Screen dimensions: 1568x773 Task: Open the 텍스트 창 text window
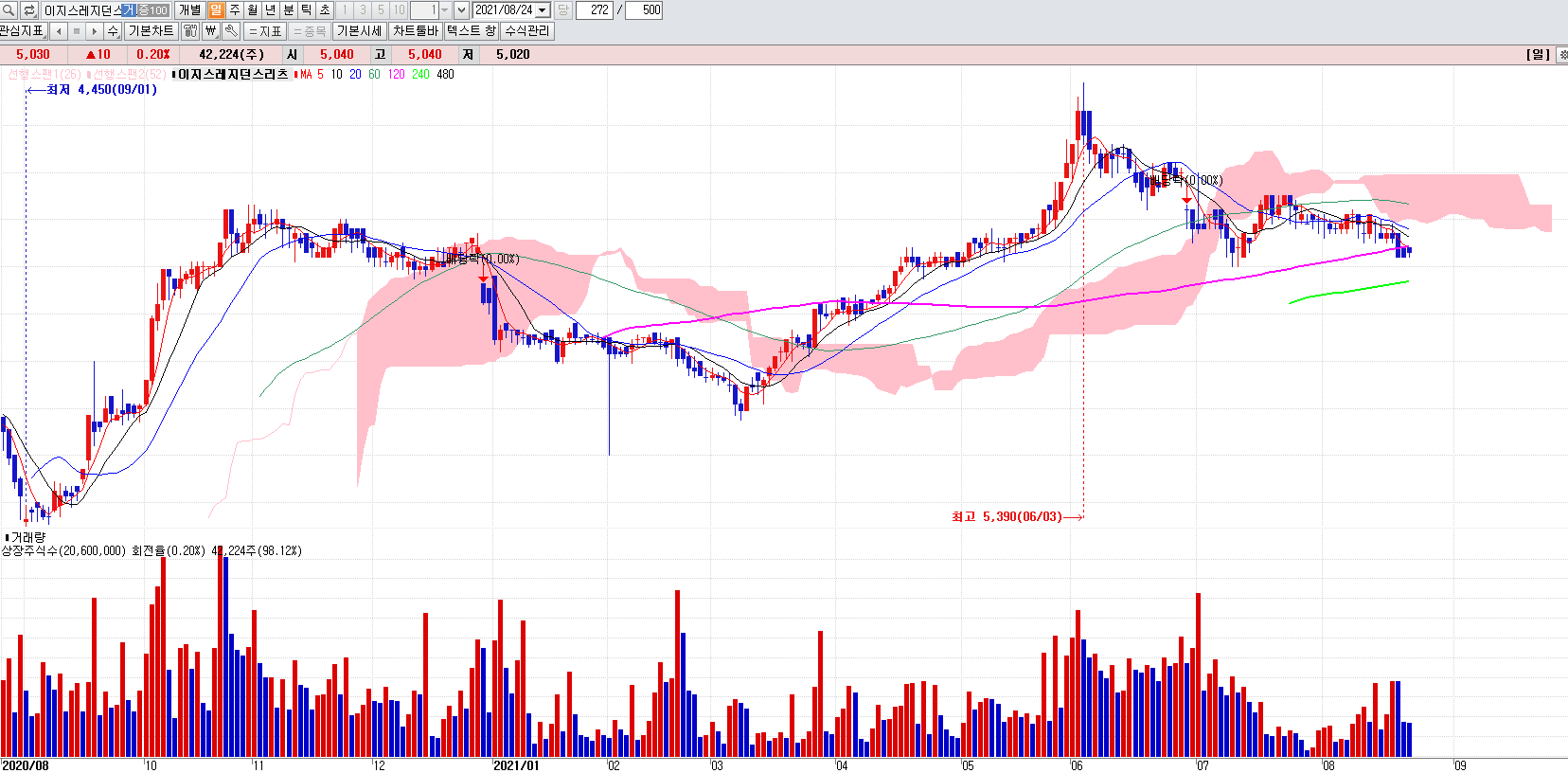pos(471,30)
